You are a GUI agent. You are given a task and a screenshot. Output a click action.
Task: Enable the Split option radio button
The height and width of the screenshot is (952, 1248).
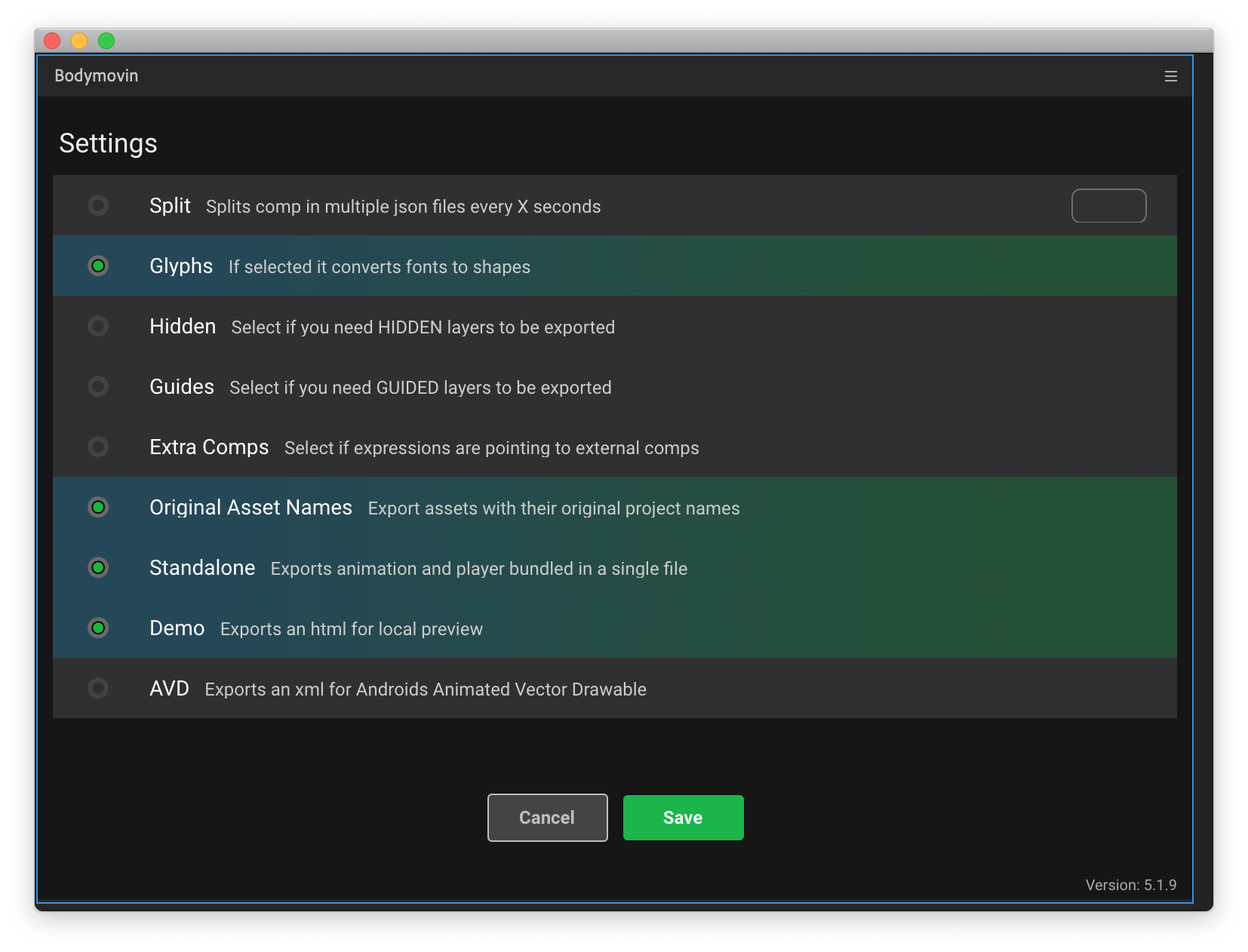pyautogui.click(x=98, y=205)
